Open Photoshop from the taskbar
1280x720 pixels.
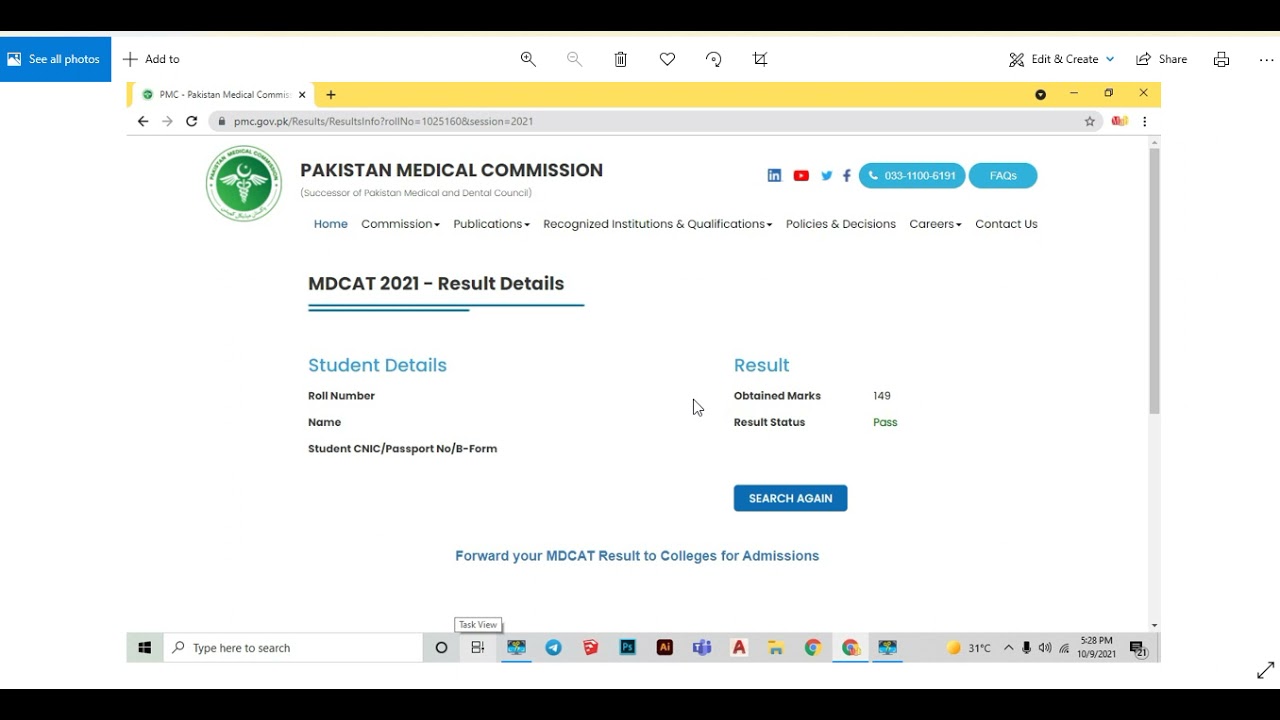pyautogui.click(x=628, y=648)
